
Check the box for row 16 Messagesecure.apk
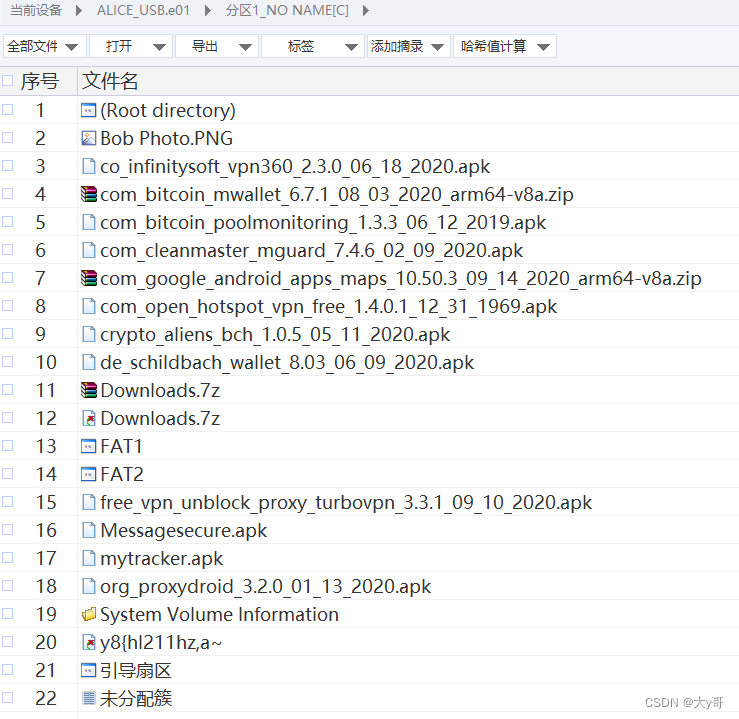pos(8,530)
